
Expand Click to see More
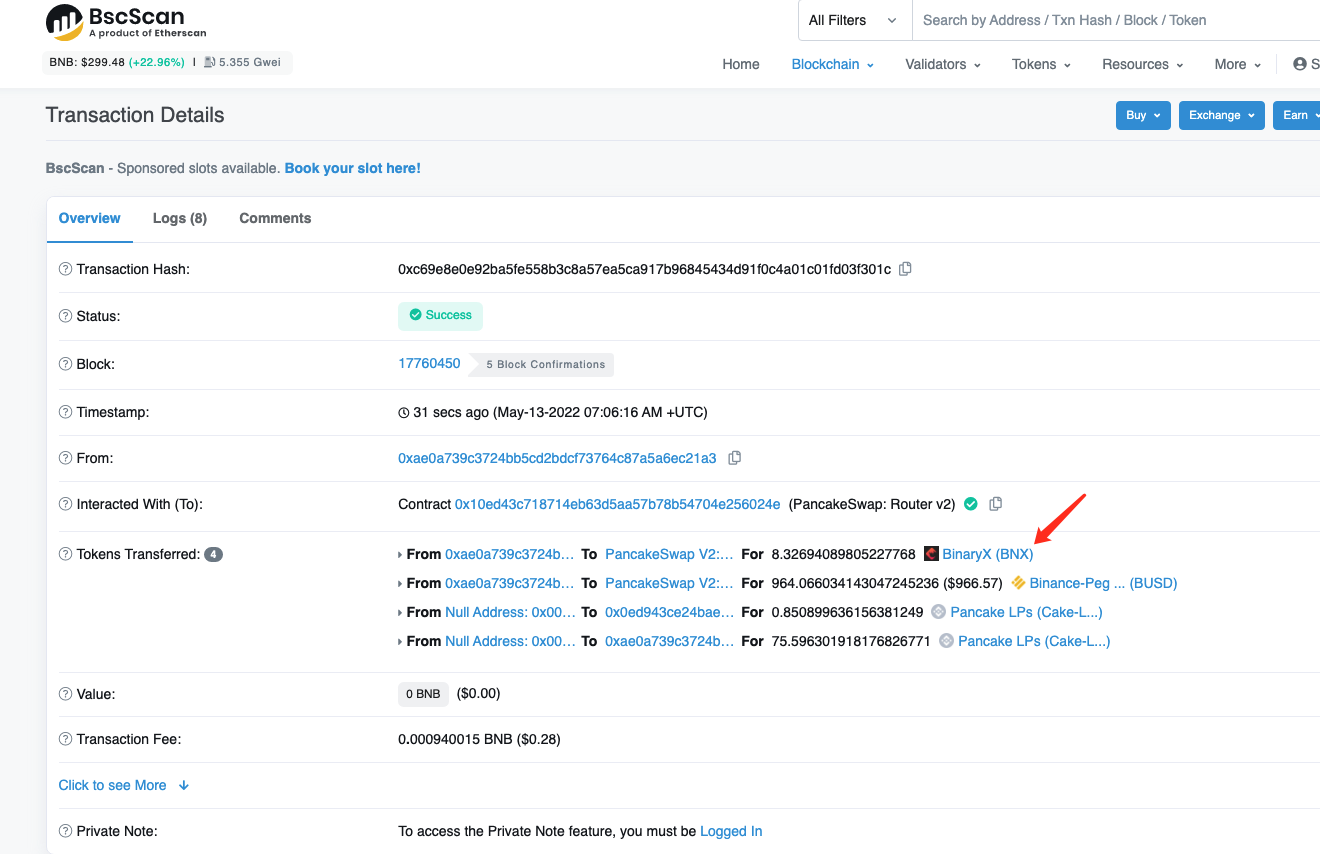(124, 785)
